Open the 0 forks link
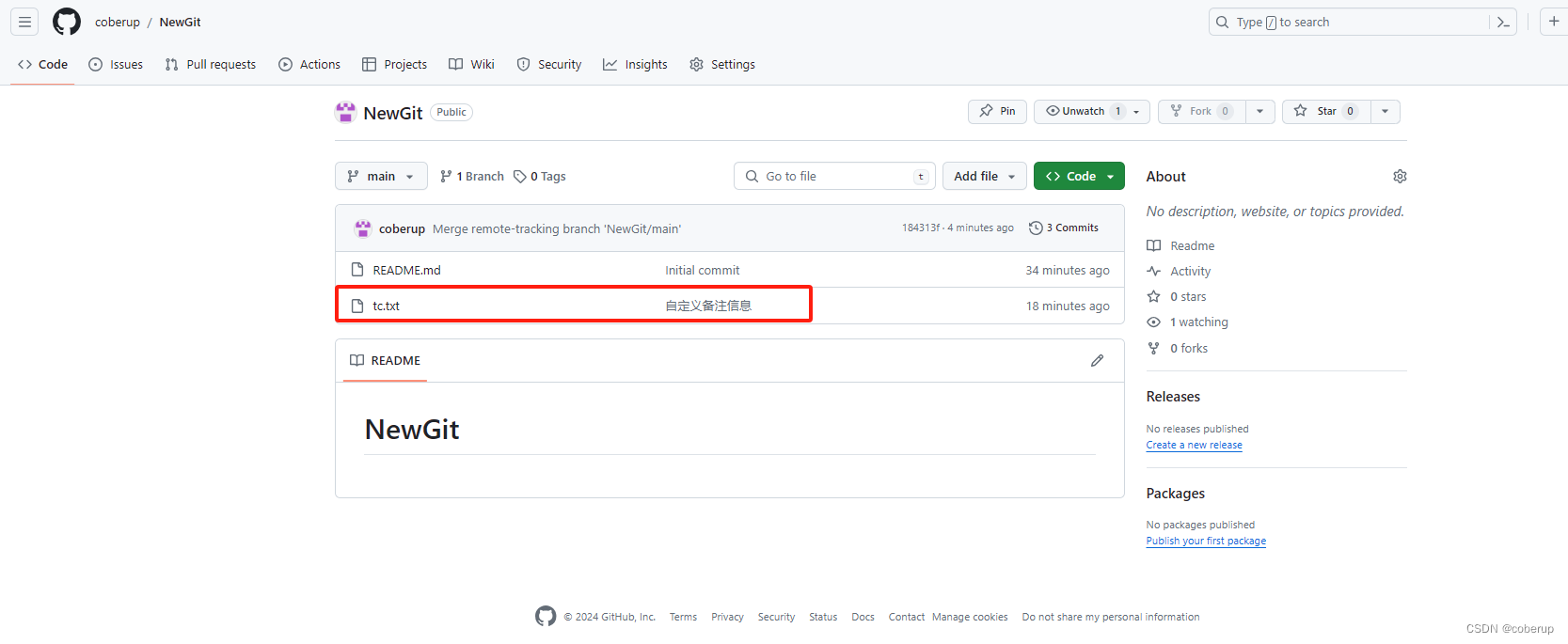 pyautogui.click(x=1177, y=349)
